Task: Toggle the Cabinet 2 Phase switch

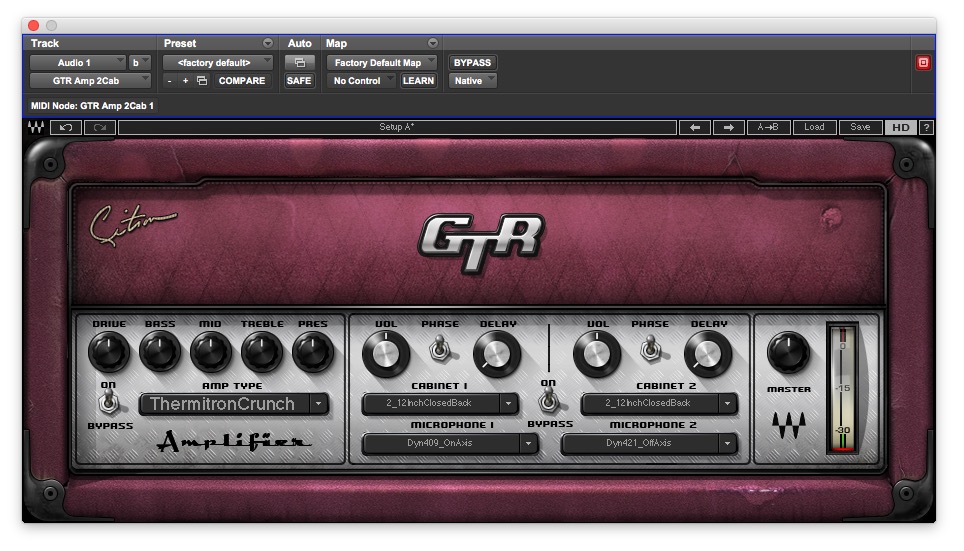Action: coord(650,349)
